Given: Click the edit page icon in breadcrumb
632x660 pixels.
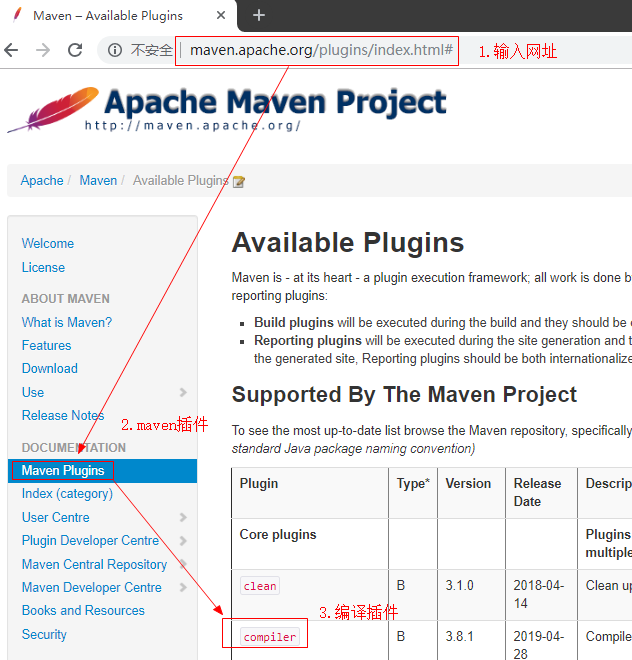Looking at the screenshot, I should pos(239,182).
